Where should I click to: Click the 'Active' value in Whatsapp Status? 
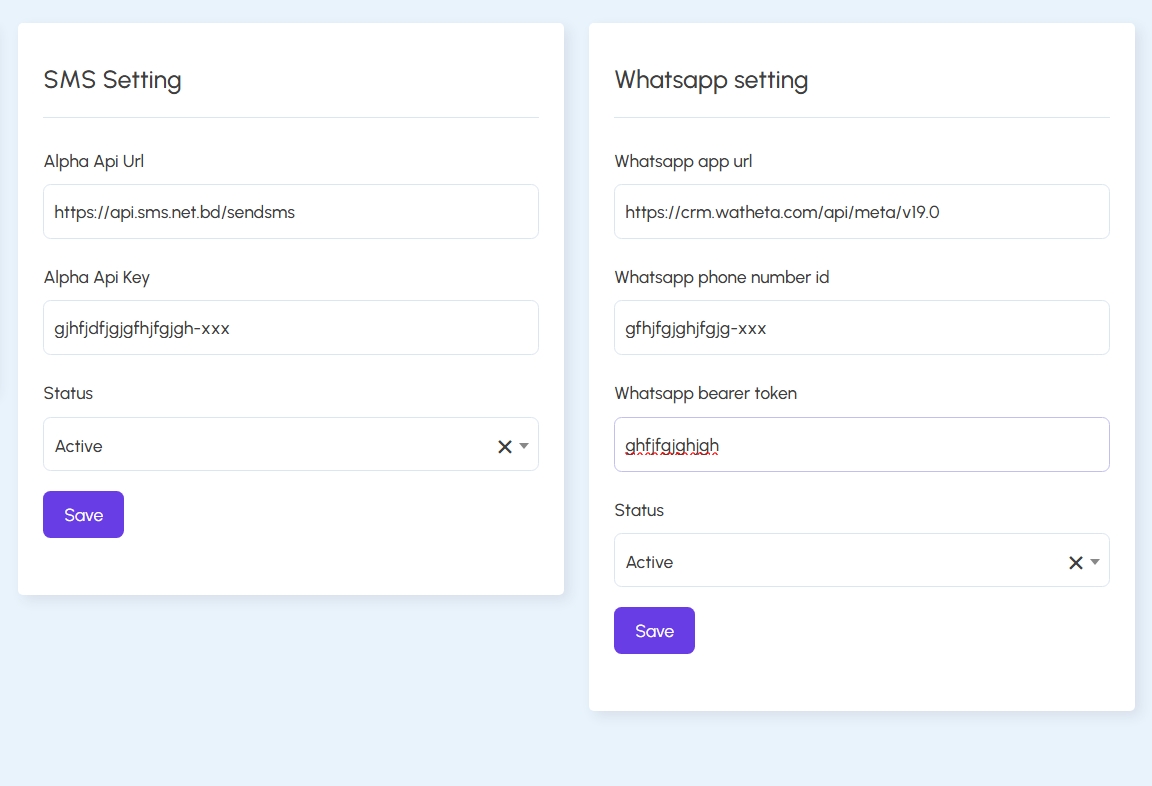(649, 563)
